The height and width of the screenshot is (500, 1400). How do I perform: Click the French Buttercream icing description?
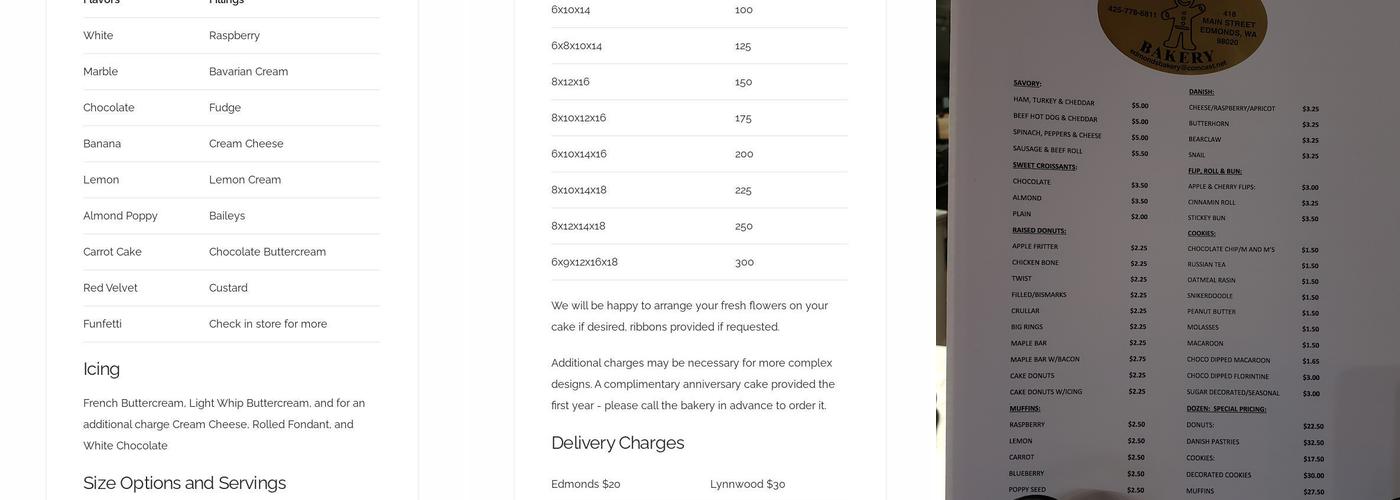(224, 424)
